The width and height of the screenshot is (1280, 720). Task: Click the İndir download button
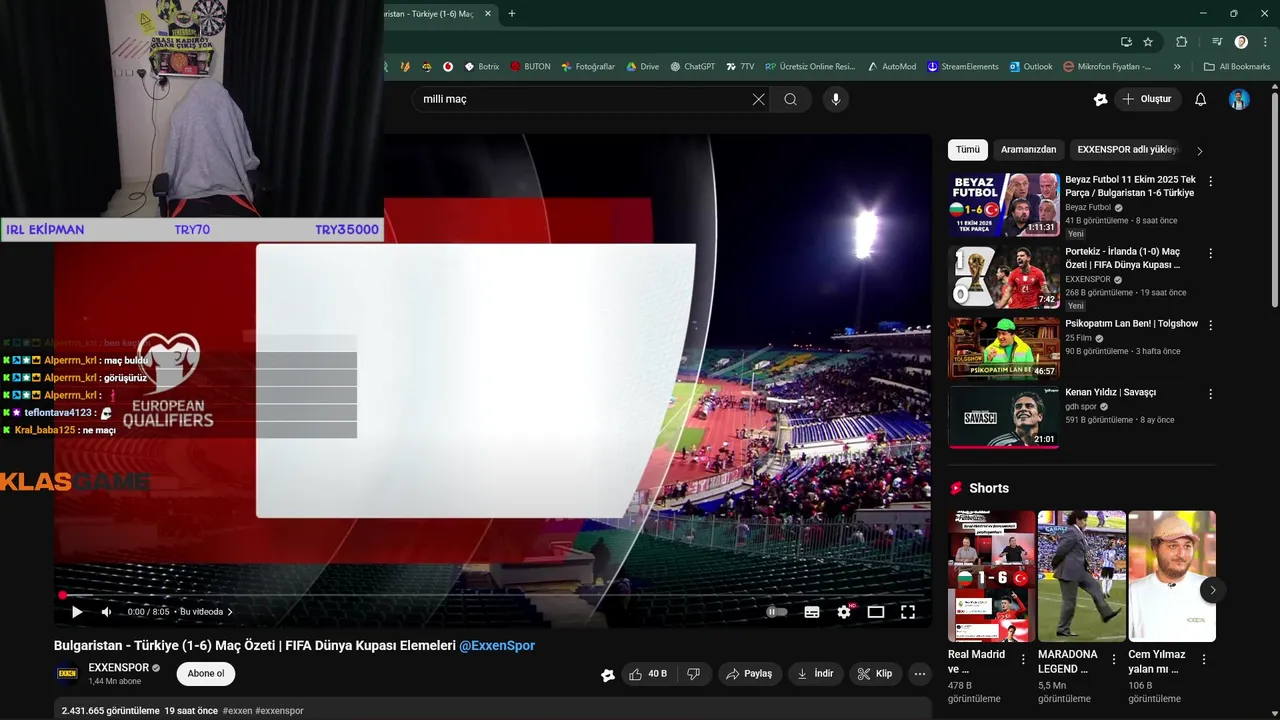814,674
